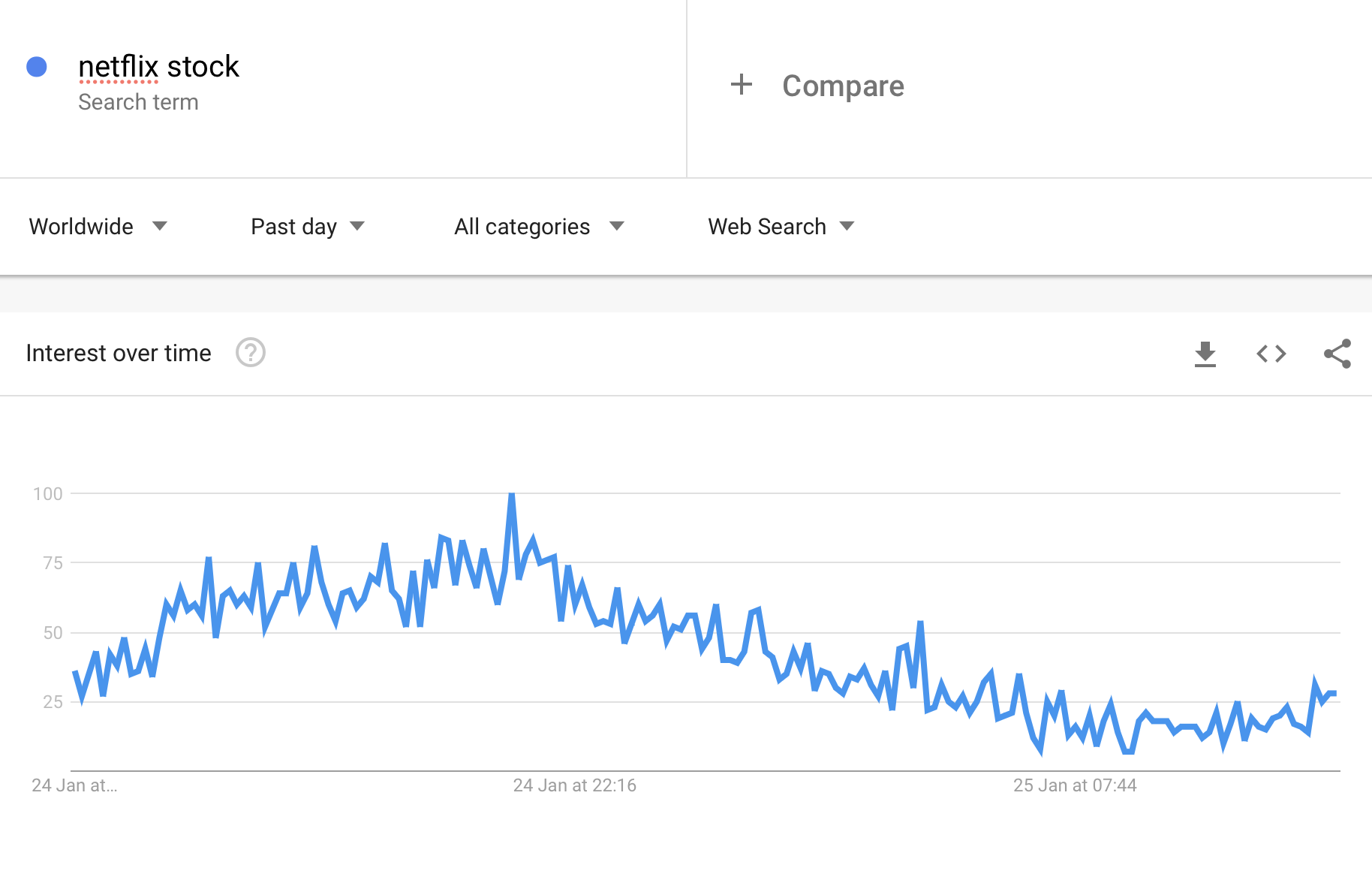Edit the netflix stock search term
This screenshot has height=886, width=1372.
(x=158, y=67)
